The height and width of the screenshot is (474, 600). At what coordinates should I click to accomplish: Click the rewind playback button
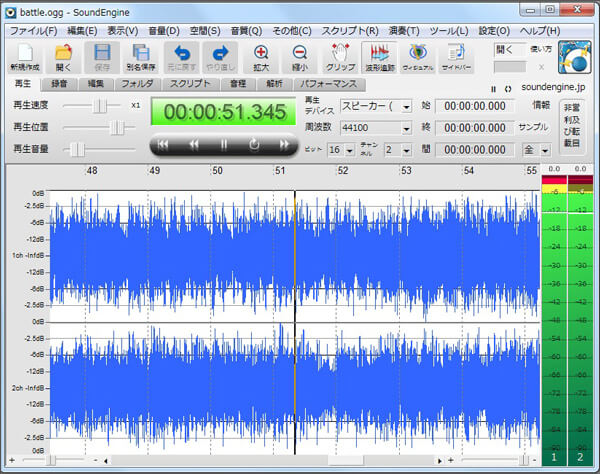point(194,145)
